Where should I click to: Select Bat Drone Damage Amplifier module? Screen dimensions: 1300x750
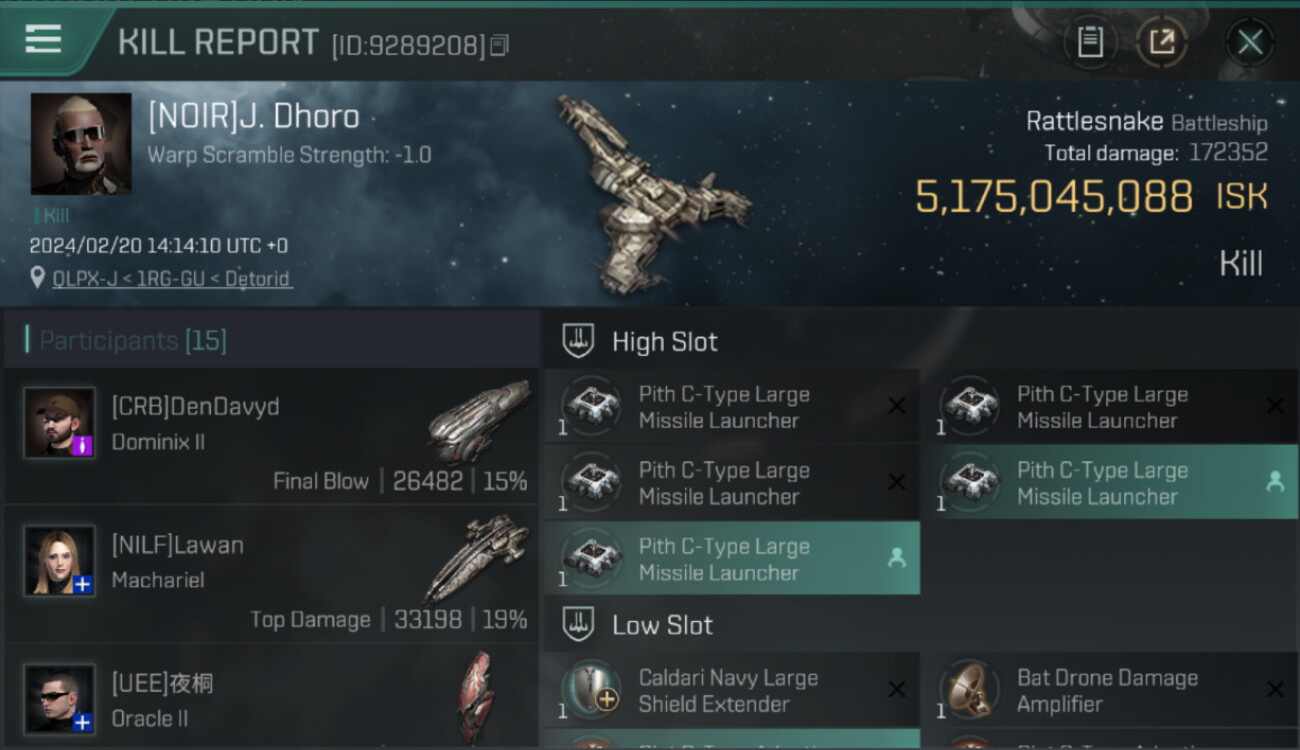pos(1110,690)
